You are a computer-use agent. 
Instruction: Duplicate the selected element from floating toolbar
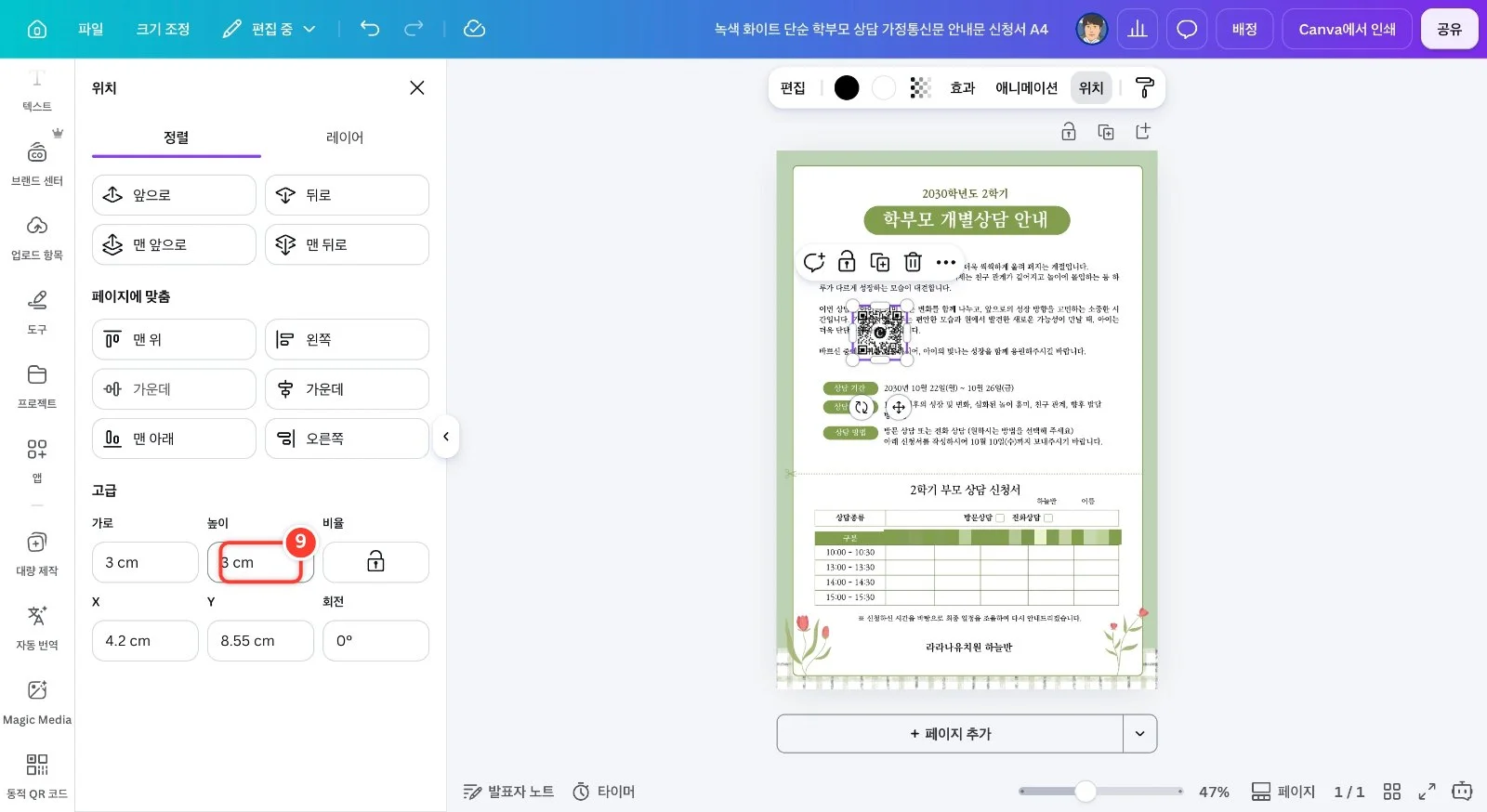click(879, 262)
